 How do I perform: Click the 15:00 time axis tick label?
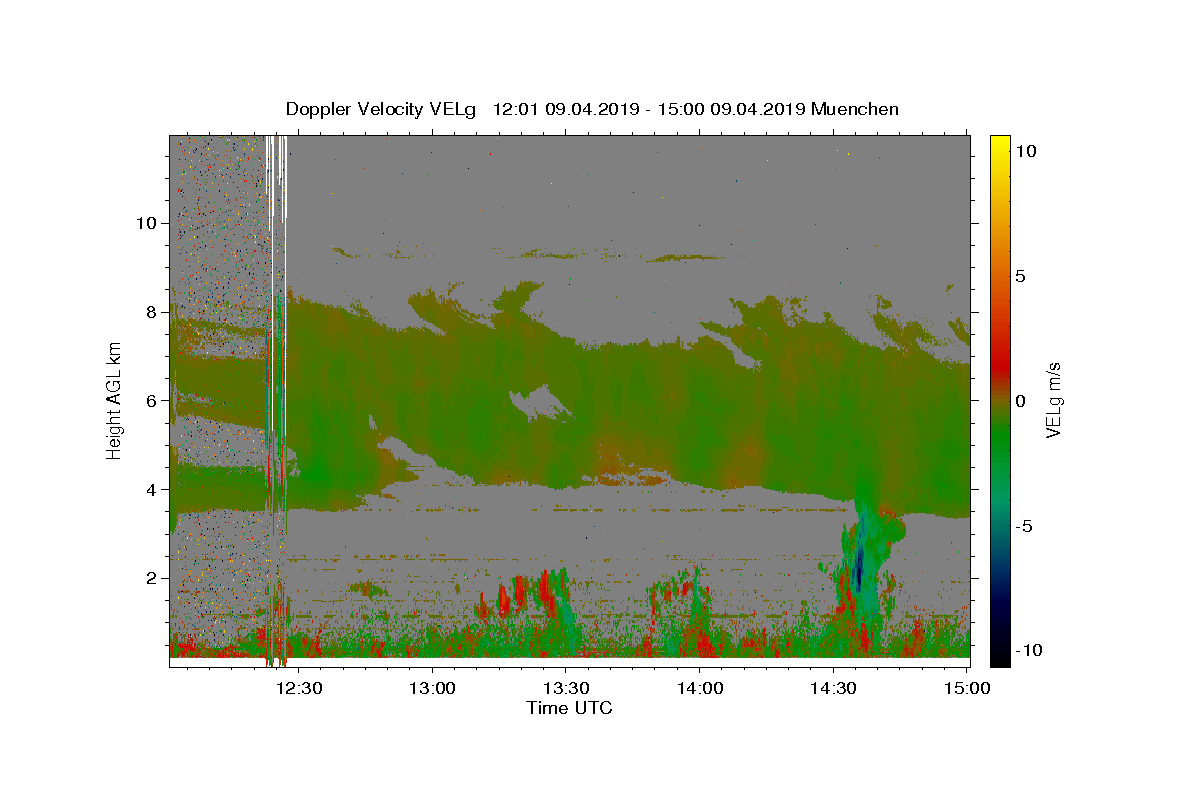tap(966, 688)
